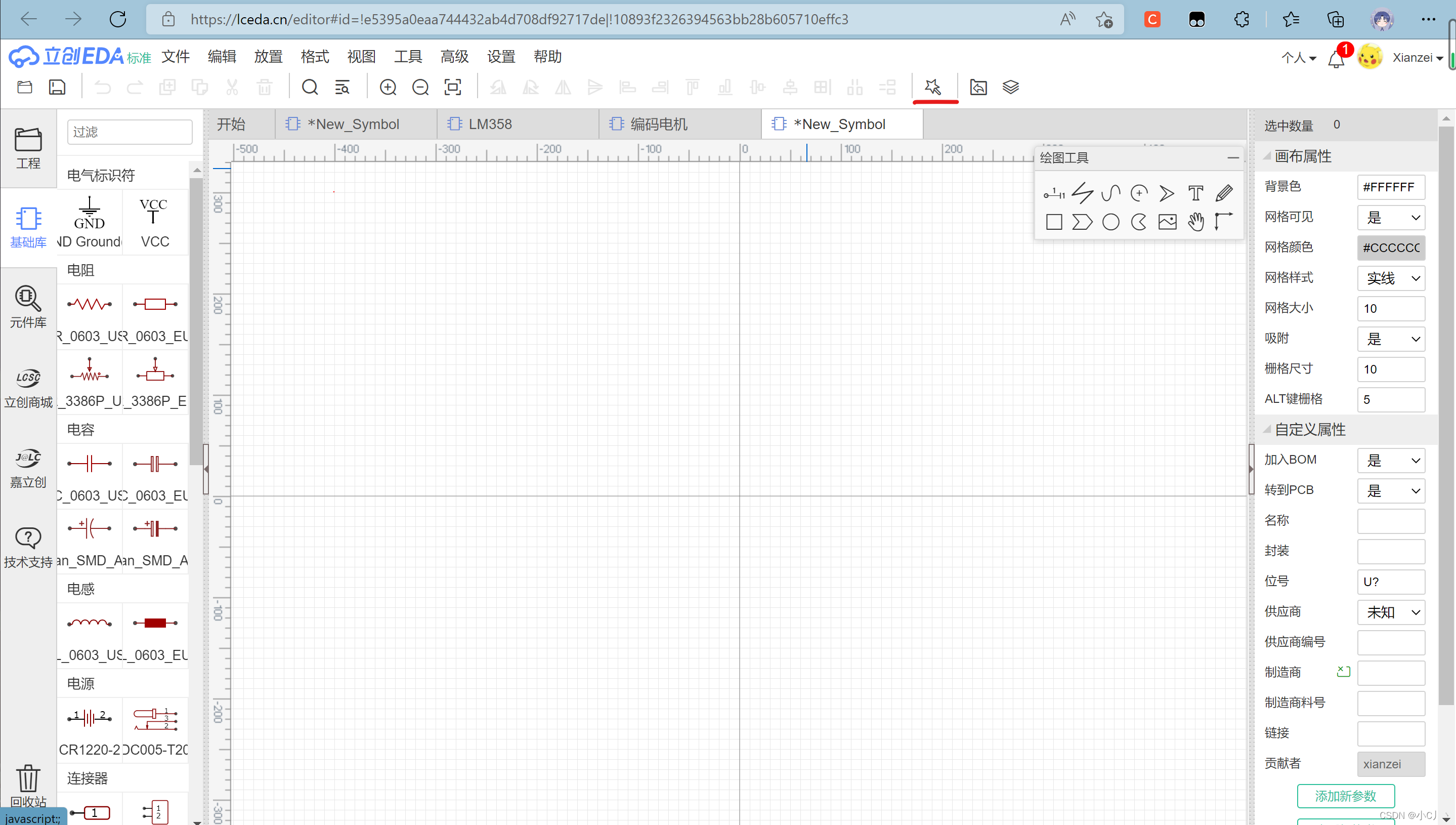Activate the hand drag tool
Image resolution: width=1456 pixels, height=825 pixels.
[x=1195, y=222]
